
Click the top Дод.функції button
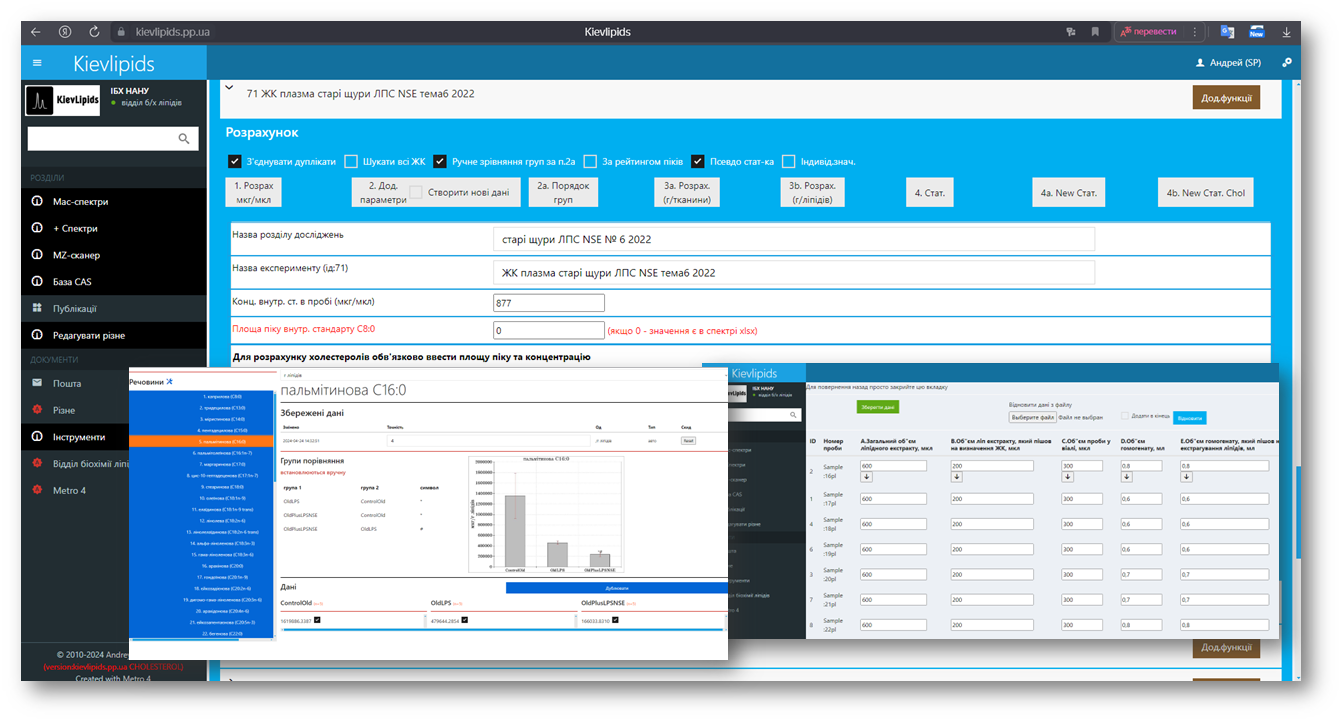[x=1226, y=97]
